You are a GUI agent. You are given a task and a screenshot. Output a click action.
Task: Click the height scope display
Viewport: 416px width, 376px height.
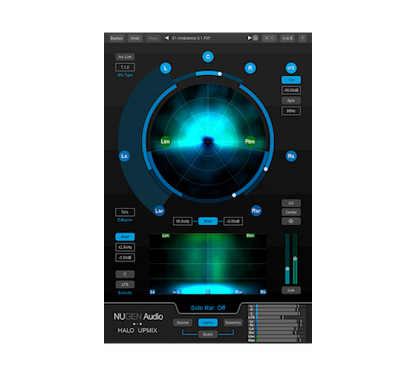pos(208,264)
